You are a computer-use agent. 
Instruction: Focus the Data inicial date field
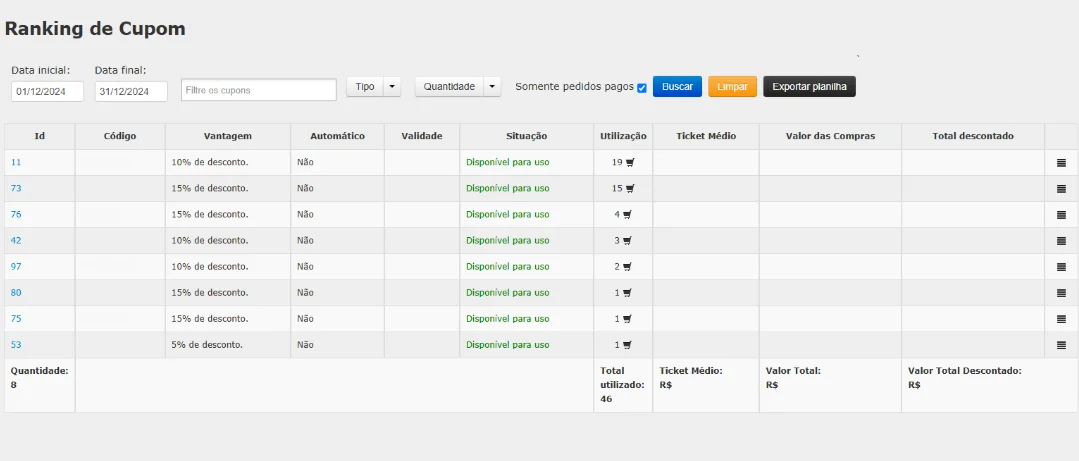pos(47,91)
